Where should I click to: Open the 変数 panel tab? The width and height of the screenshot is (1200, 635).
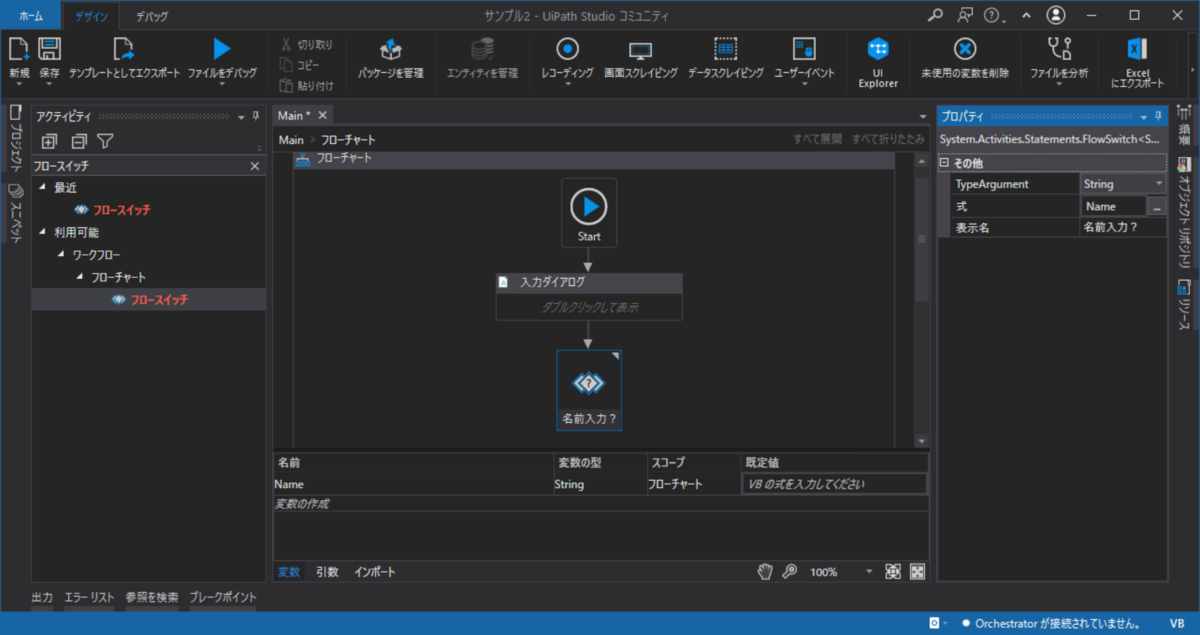coord(289,572)
